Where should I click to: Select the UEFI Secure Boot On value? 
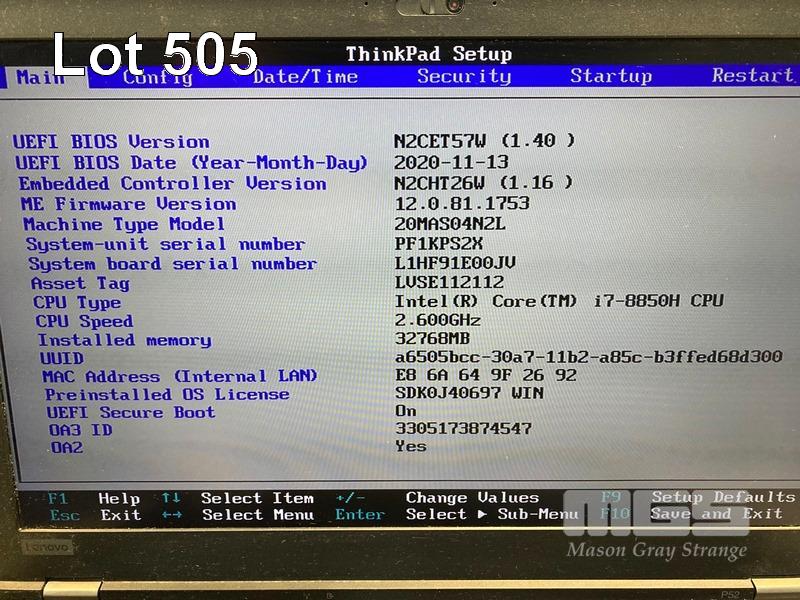[x=406, y=411]
